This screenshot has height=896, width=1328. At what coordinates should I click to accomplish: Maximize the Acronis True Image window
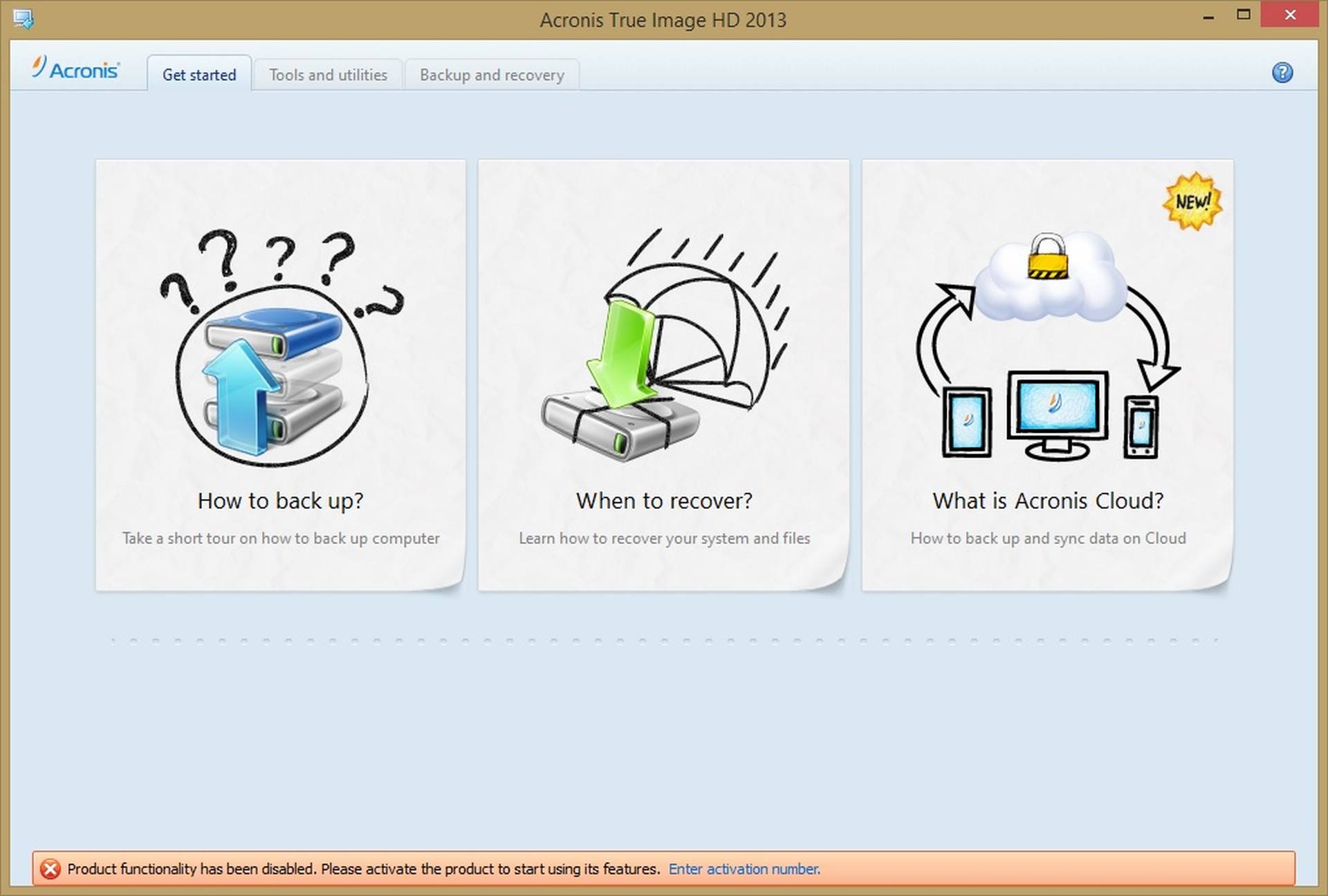pos(1243,15)
